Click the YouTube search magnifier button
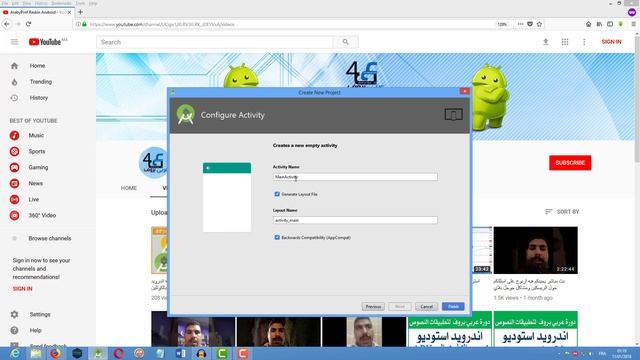 click(346, 42)
